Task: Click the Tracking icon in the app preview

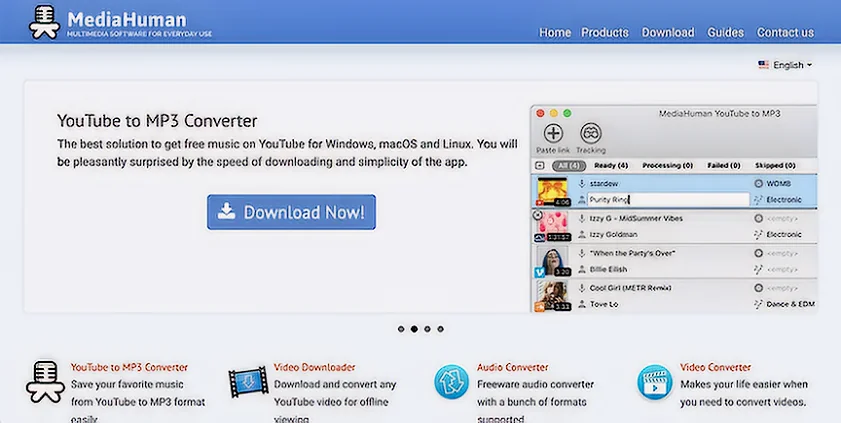Action: (x=591, y=133)
